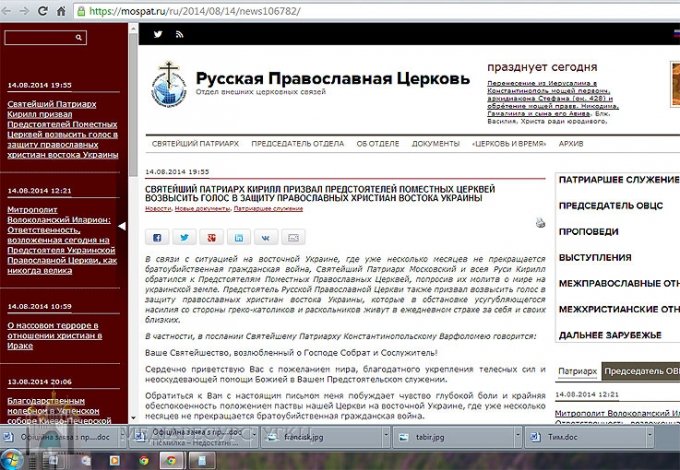Open the ПРОПОВЕДИ section link
Image resolution: width=680 pixels, height=470 pixels.
[588, 232]
